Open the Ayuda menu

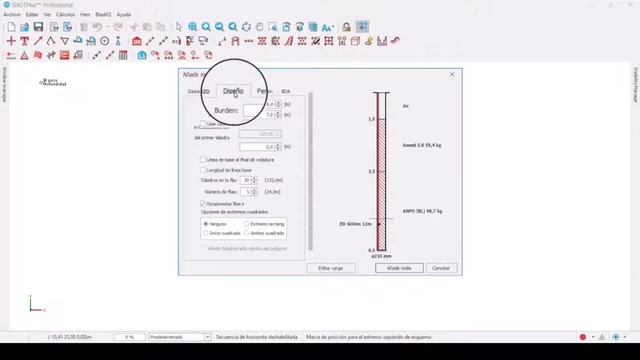124,14
